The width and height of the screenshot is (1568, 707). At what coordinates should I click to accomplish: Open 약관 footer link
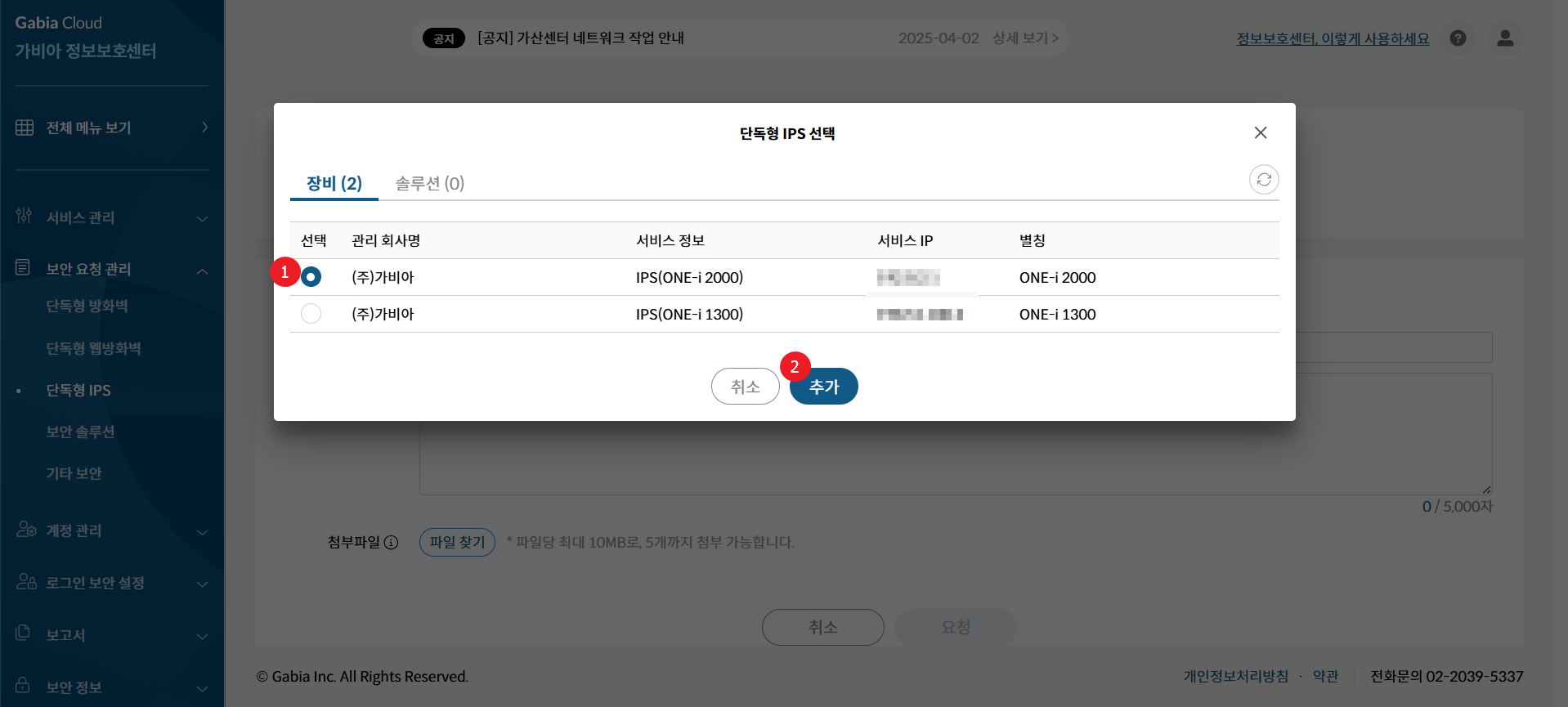(x=1325, y=676)
